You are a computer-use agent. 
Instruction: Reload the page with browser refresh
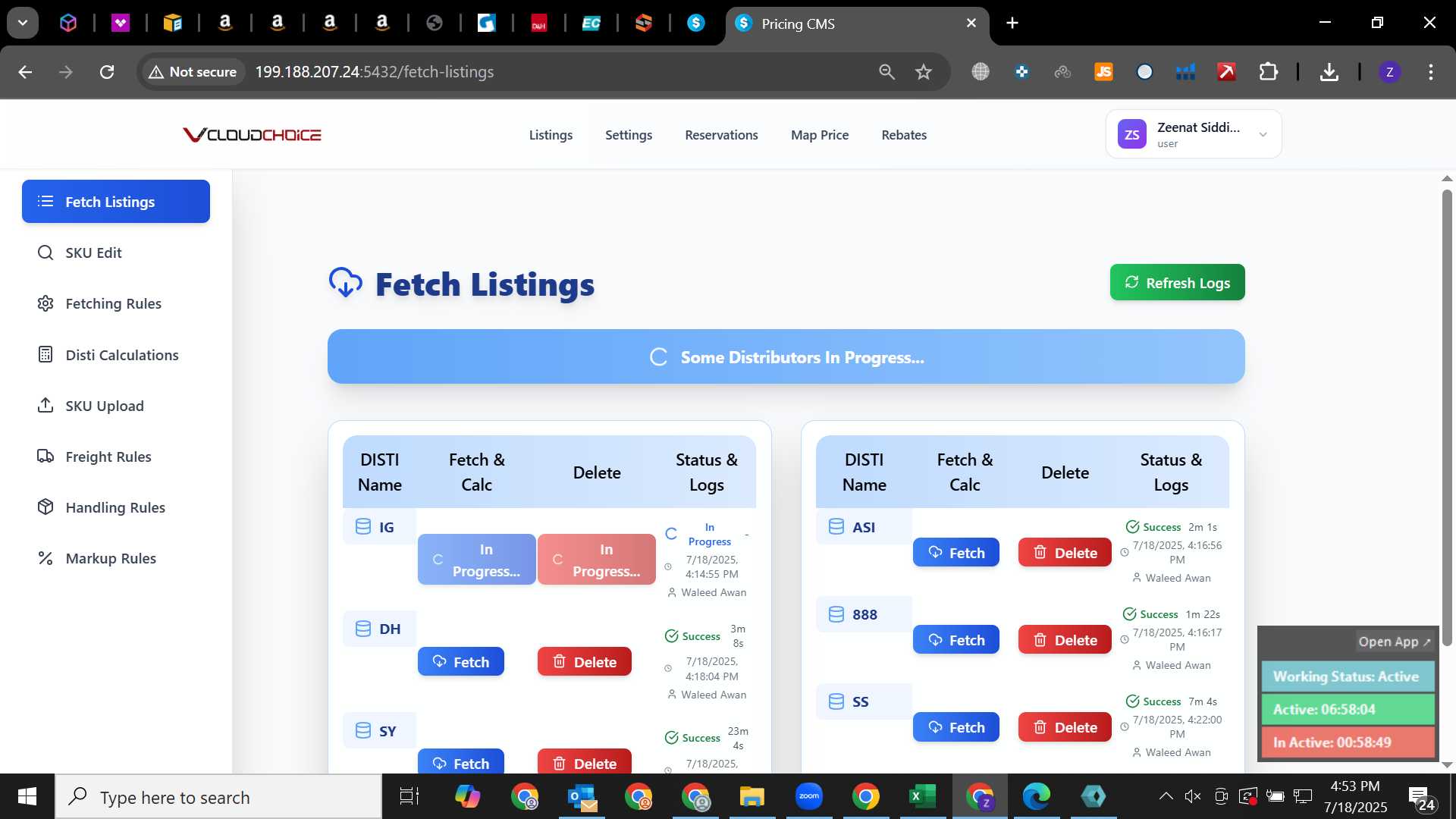[107, 72]
